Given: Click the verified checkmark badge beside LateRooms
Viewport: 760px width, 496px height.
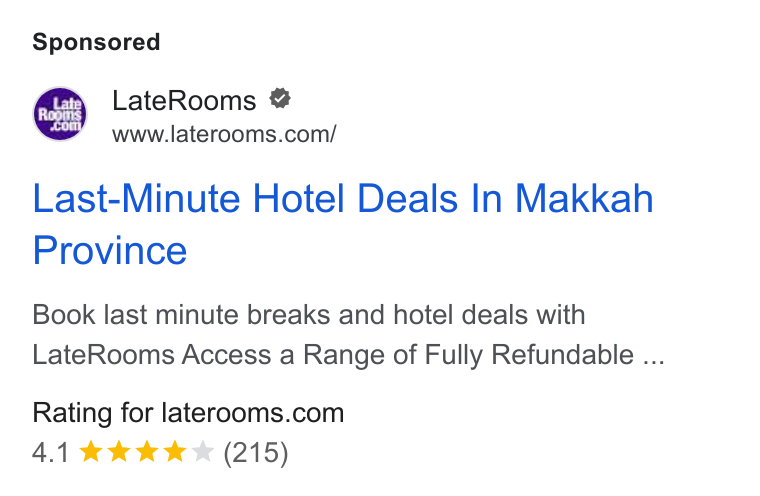Looking at the screenshot, I should (x=280, y=99).
